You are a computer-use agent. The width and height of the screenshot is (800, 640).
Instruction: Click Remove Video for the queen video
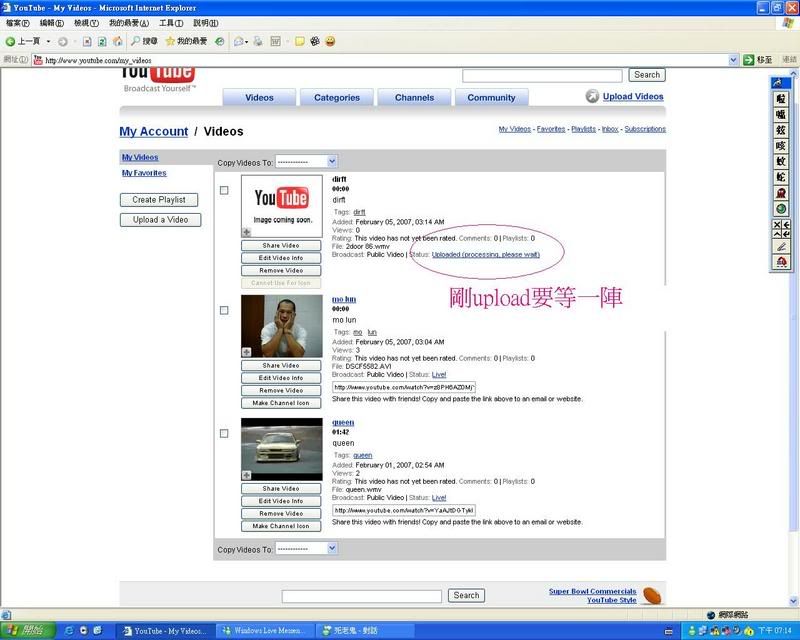(x=281, y=513)
